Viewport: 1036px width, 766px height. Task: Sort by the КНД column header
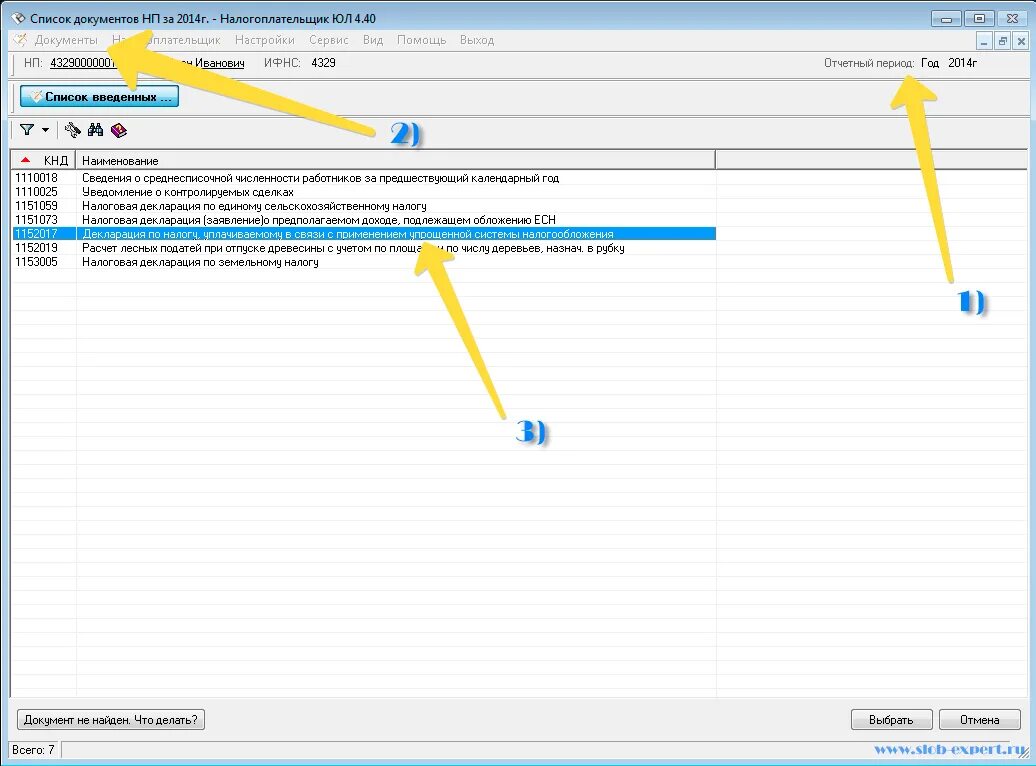point(44,160)
